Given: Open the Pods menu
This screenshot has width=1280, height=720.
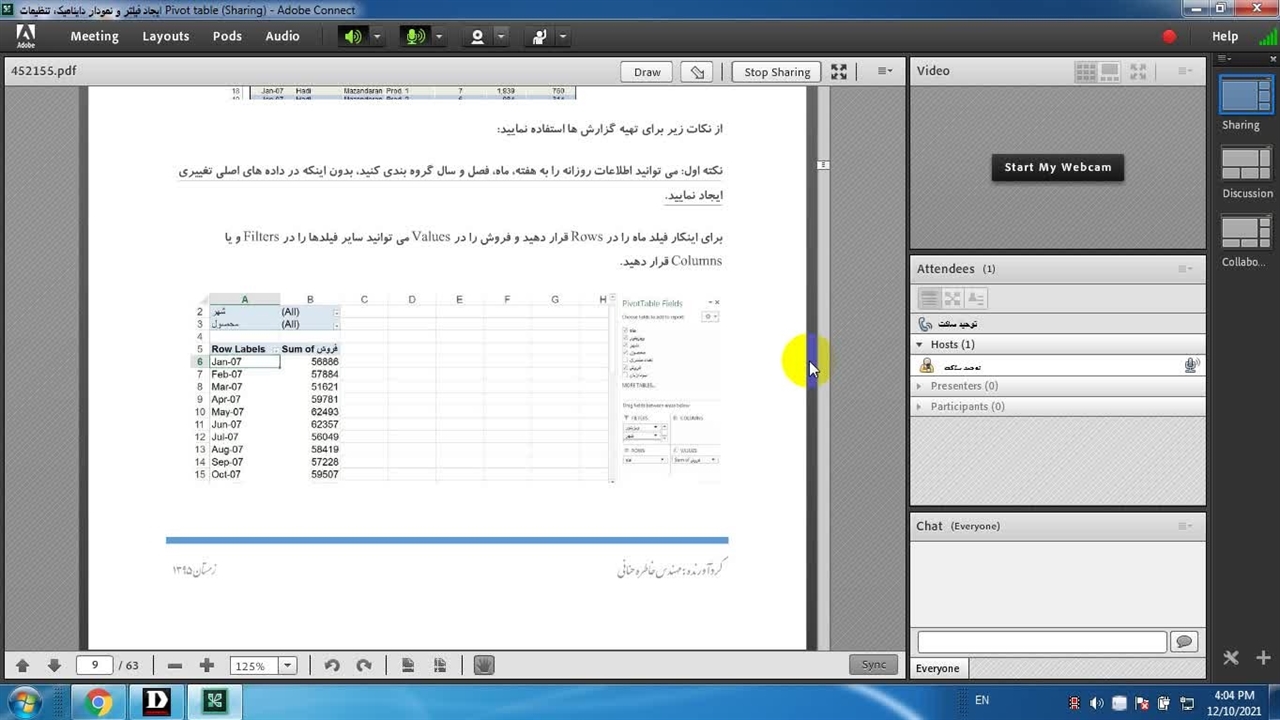Looking at the screenshot, I should (x=227, y=36).
